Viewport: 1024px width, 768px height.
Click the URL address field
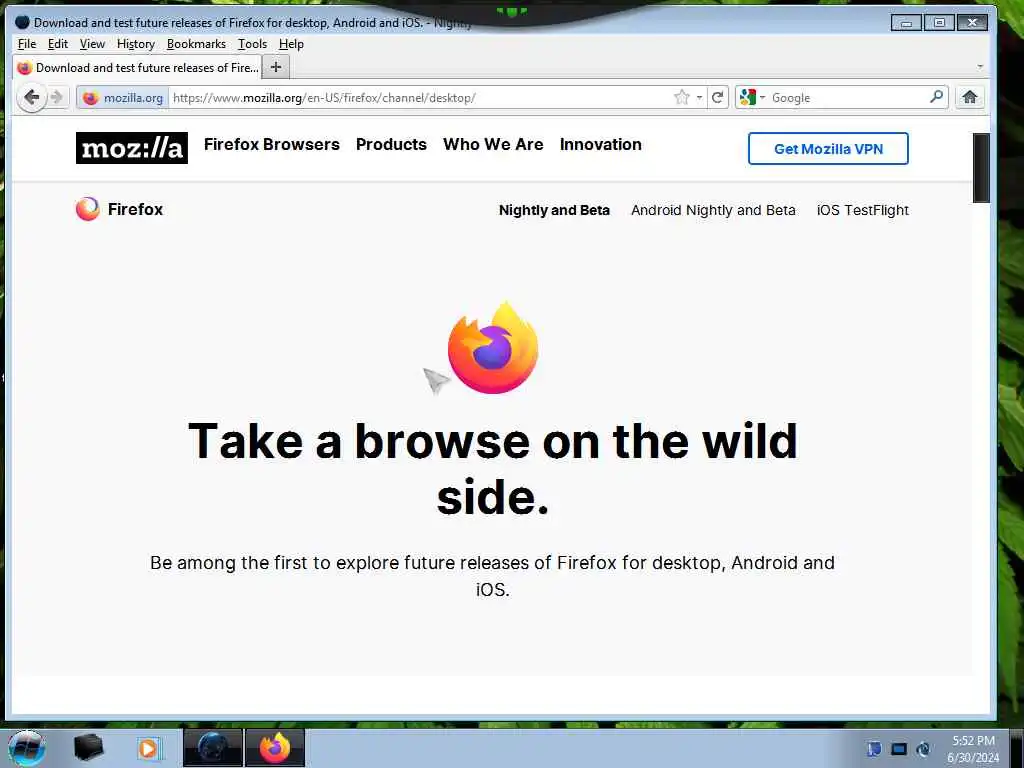pyautogui.click(x=421, y=97)
